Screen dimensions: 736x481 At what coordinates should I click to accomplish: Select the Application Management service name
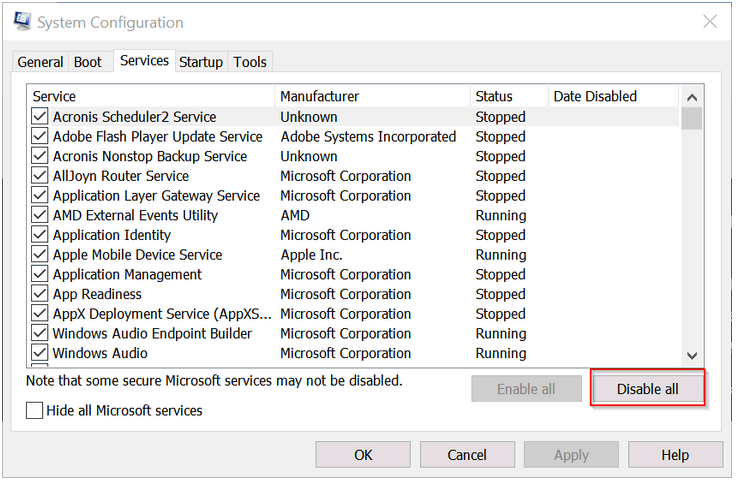[127, 275]
